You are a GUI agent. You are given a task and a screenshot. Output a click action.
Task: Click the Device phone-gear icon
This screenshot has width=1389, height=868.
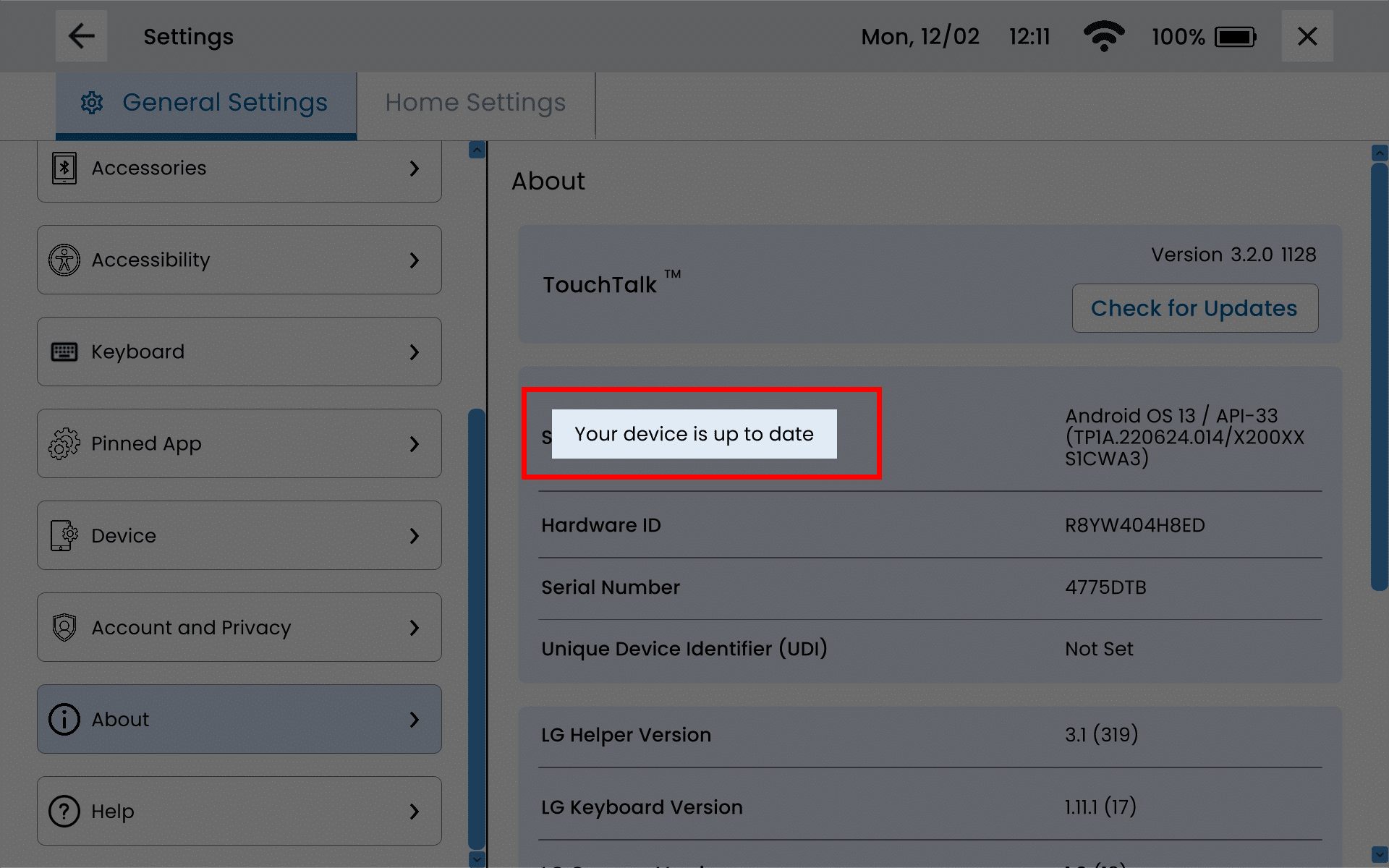click(64, 535)
